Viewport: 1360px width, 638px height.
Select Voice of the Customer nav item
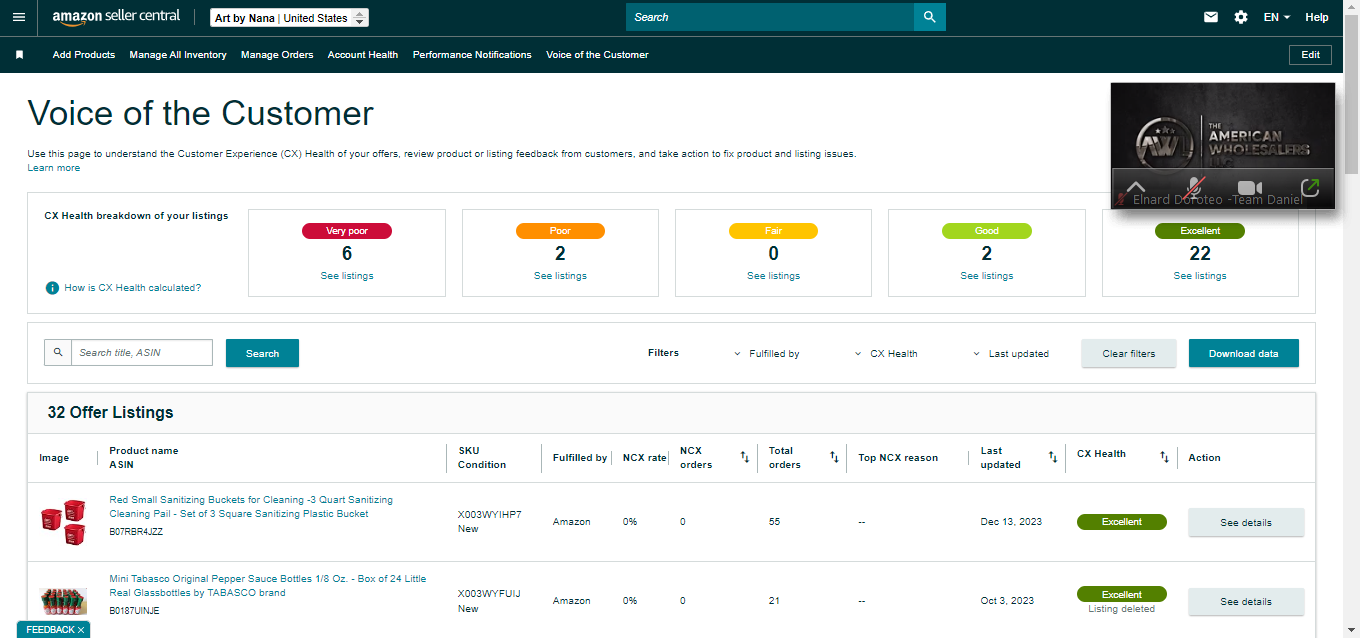[597, 55]
